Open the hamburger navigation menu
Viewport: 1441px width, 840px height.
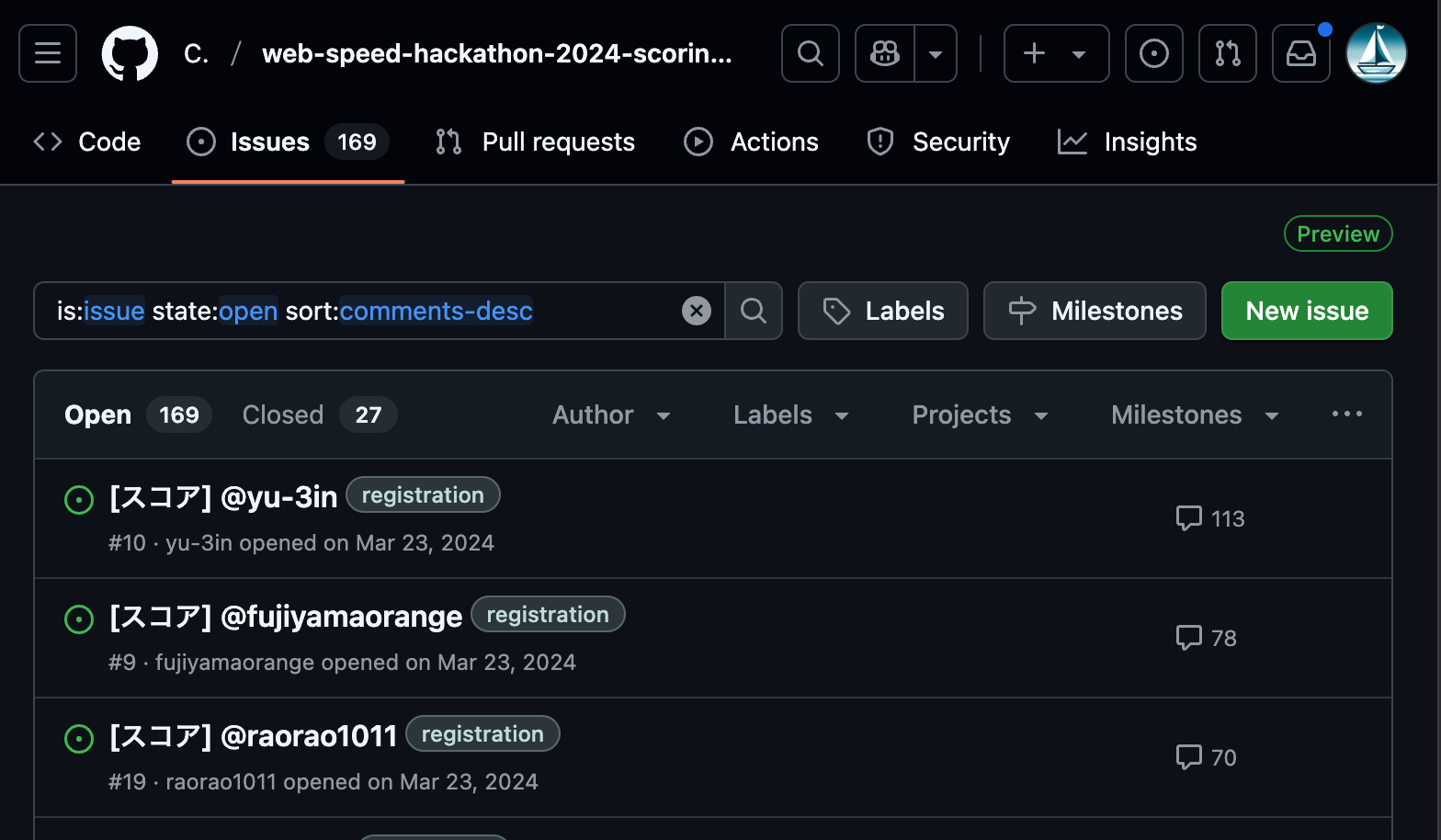48,53
